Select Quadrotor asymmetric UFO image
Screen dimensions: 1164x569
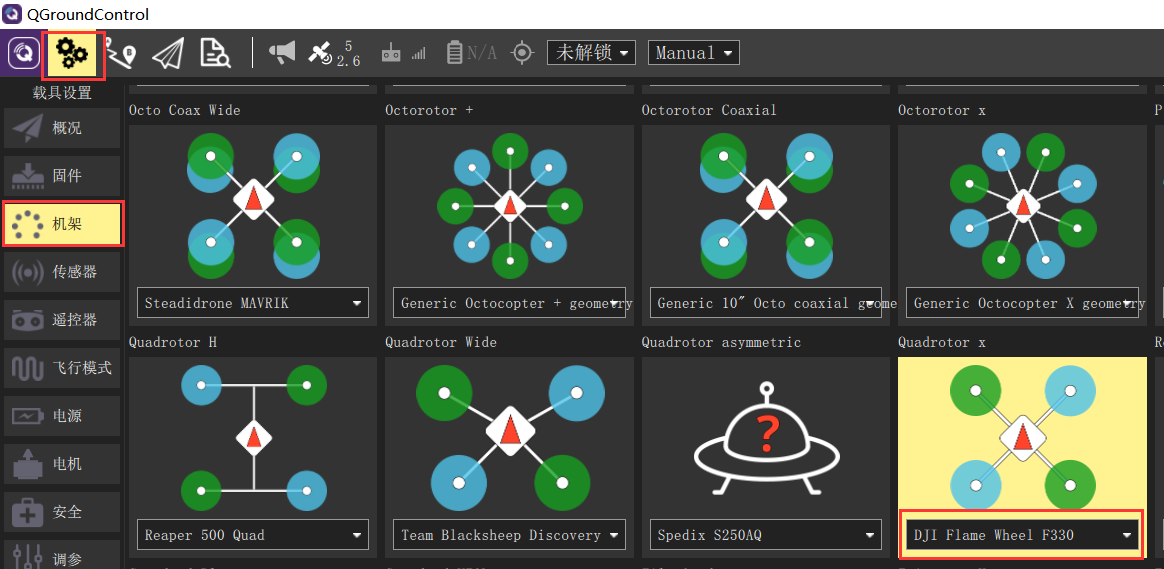tap(766, 438)
